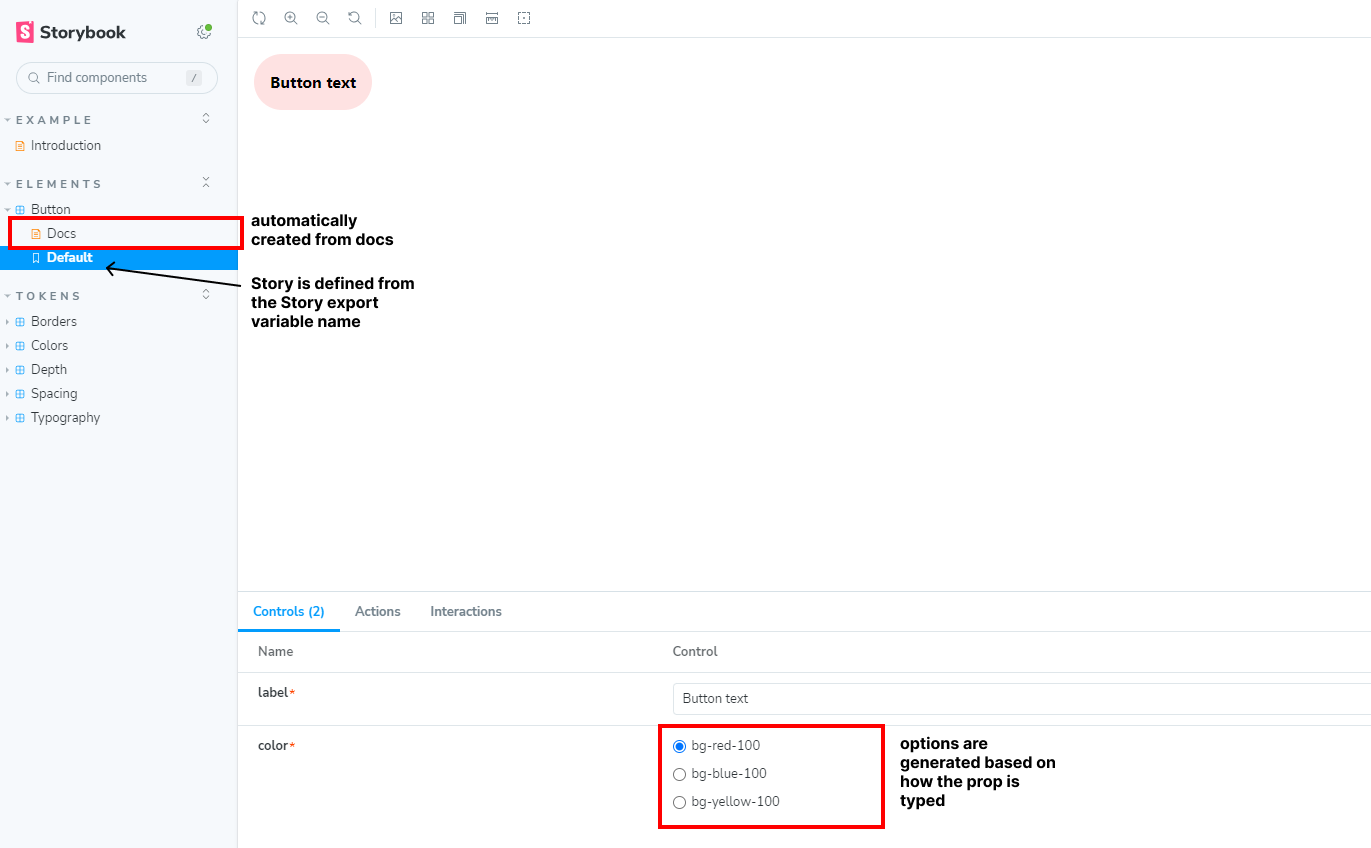Pick the bg-yellow-100 radio option
The height and width of the screenshot is (848, 1371).
point(680,802)
